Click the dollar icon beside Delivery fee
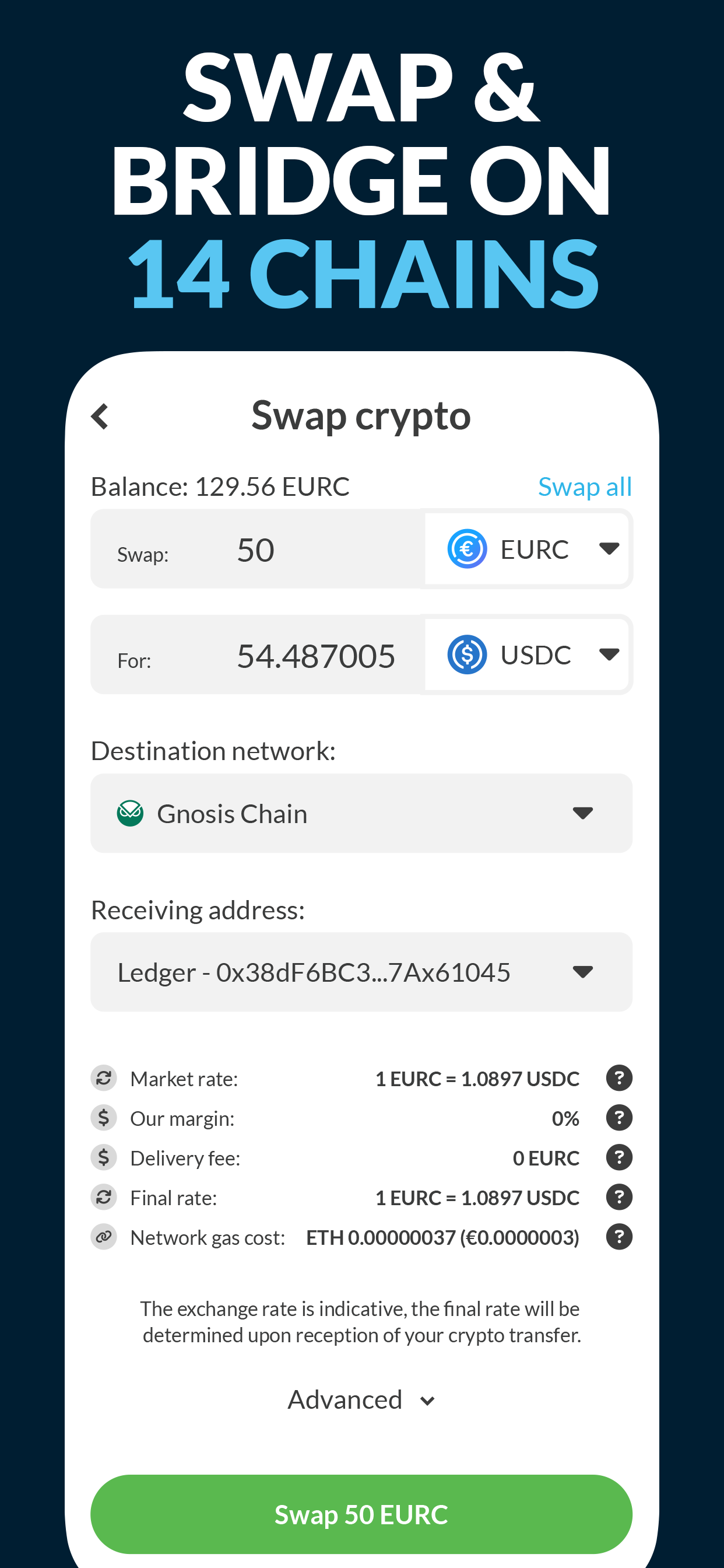 (104, 1158)
